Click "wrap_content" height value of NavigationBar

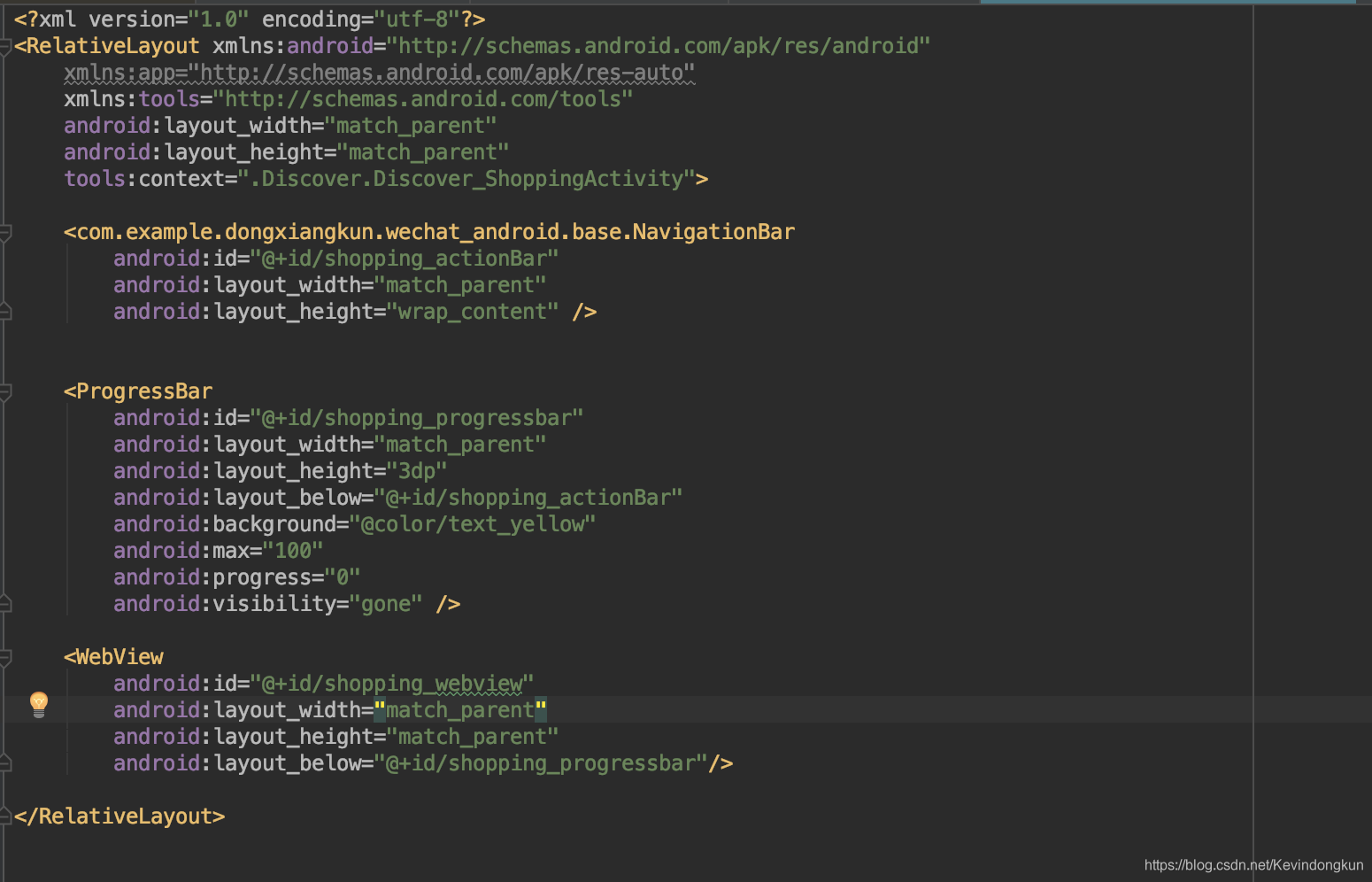[473, 312]
